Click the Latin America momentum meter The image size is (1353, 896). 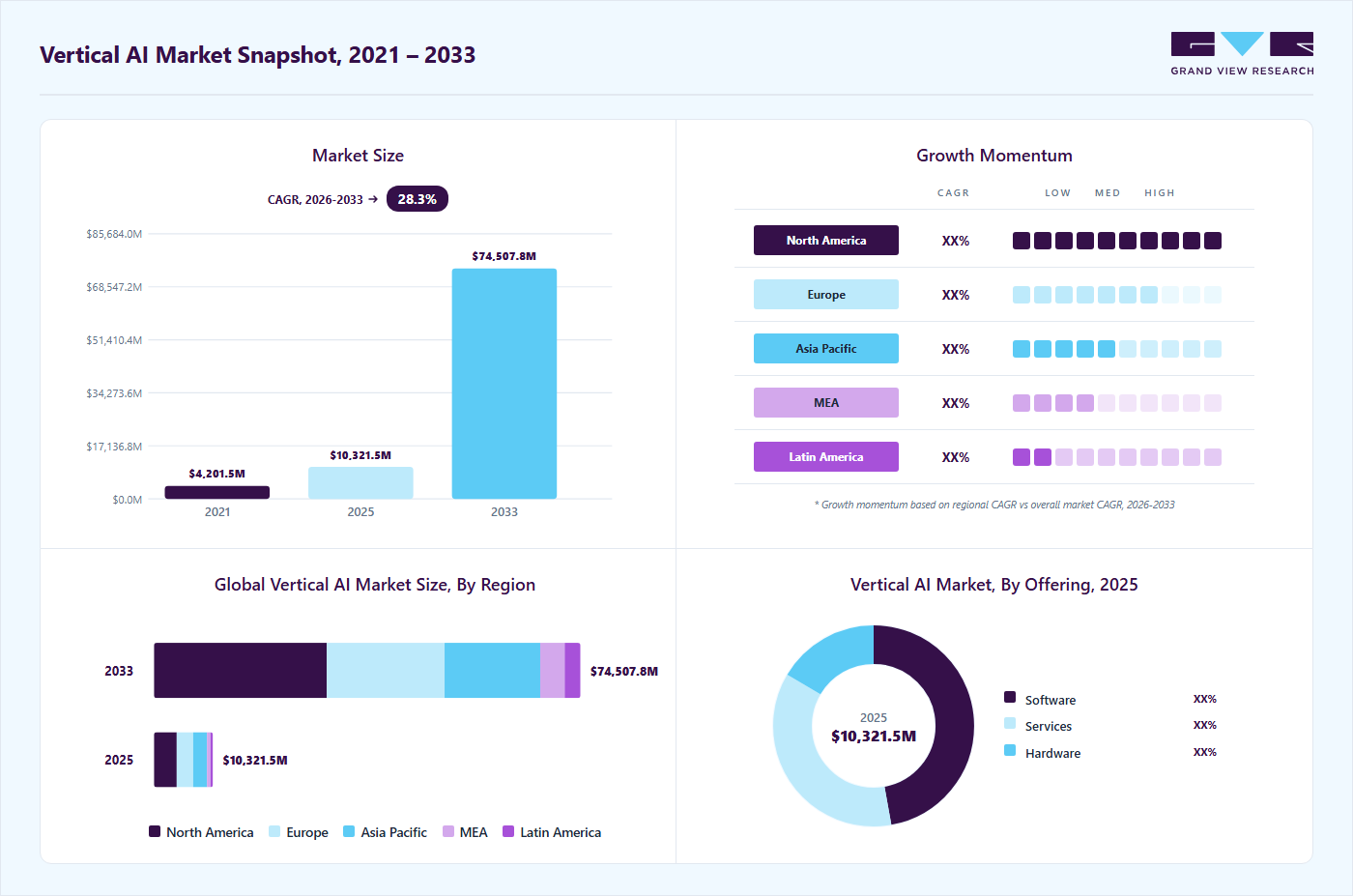point(1117,457)
